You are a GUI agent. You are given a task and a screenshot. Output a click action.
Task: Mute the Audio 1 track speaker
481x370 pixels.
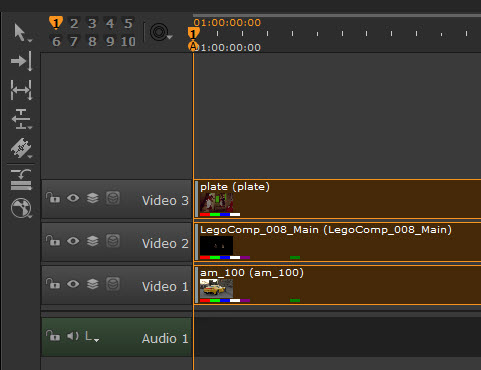pos(73,336)
